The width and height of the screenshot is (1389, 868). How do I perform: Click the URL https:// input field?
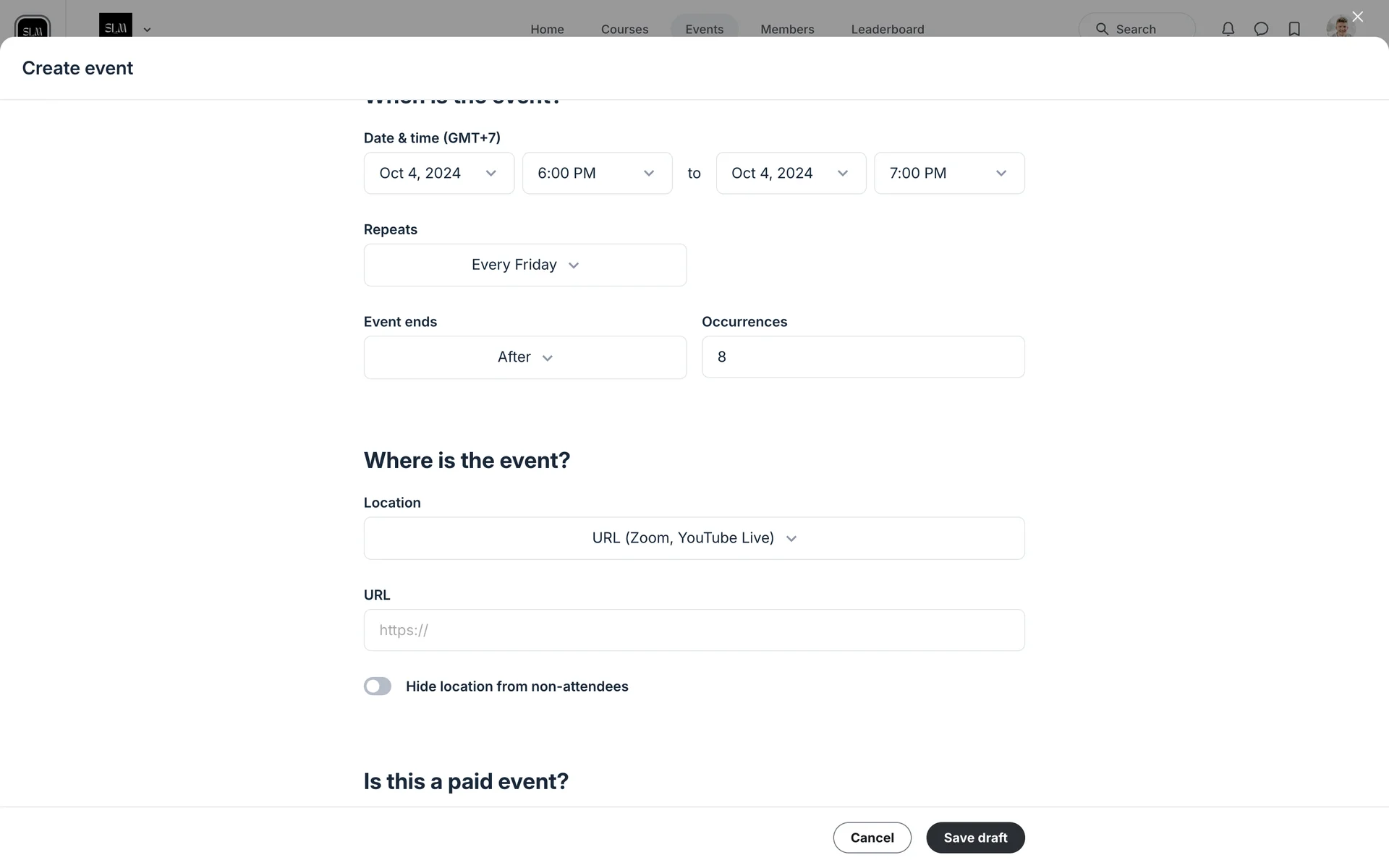(694, 630)
